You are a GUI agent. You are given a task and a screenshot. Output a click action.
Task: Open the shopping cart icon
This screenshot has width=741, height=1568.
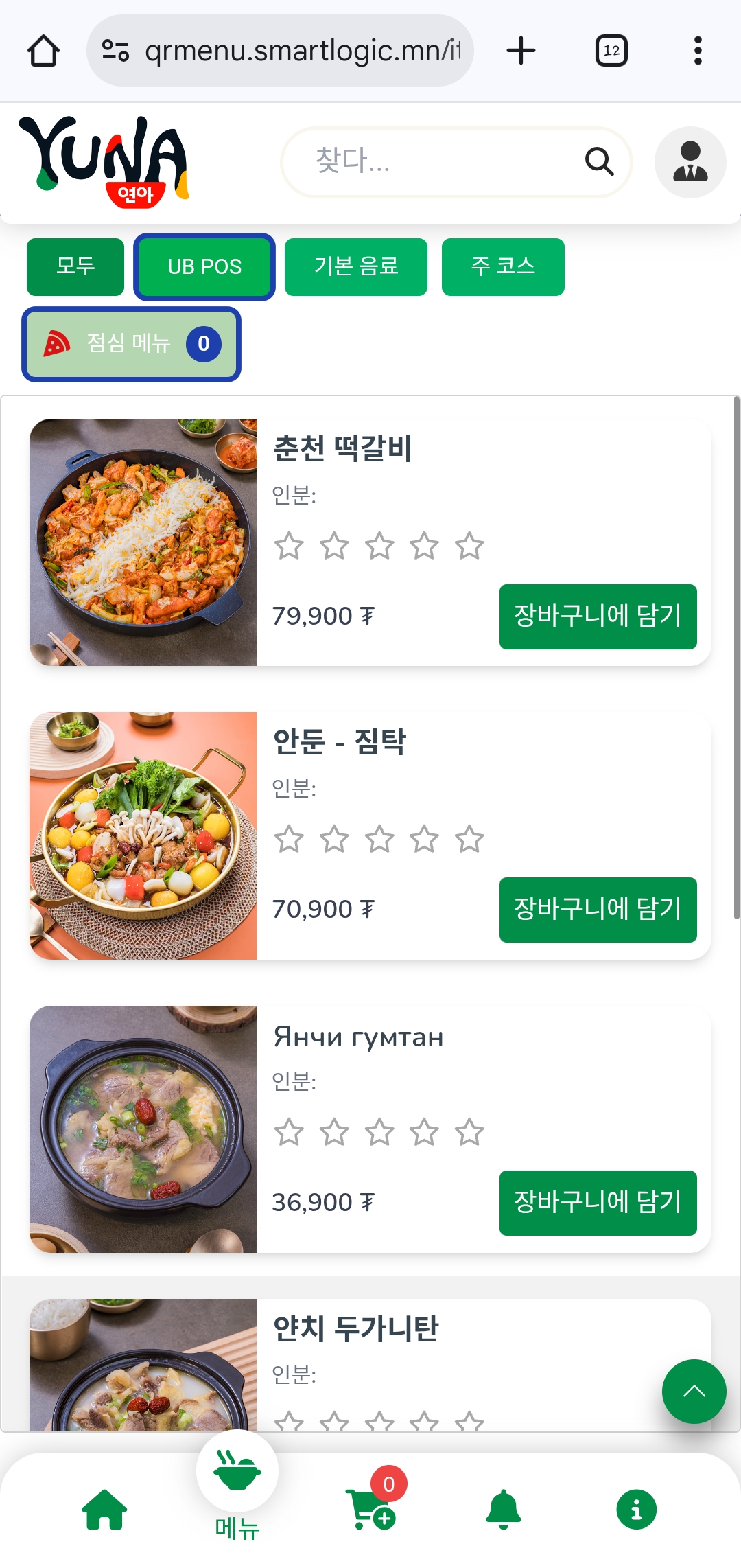(370, 1508)
